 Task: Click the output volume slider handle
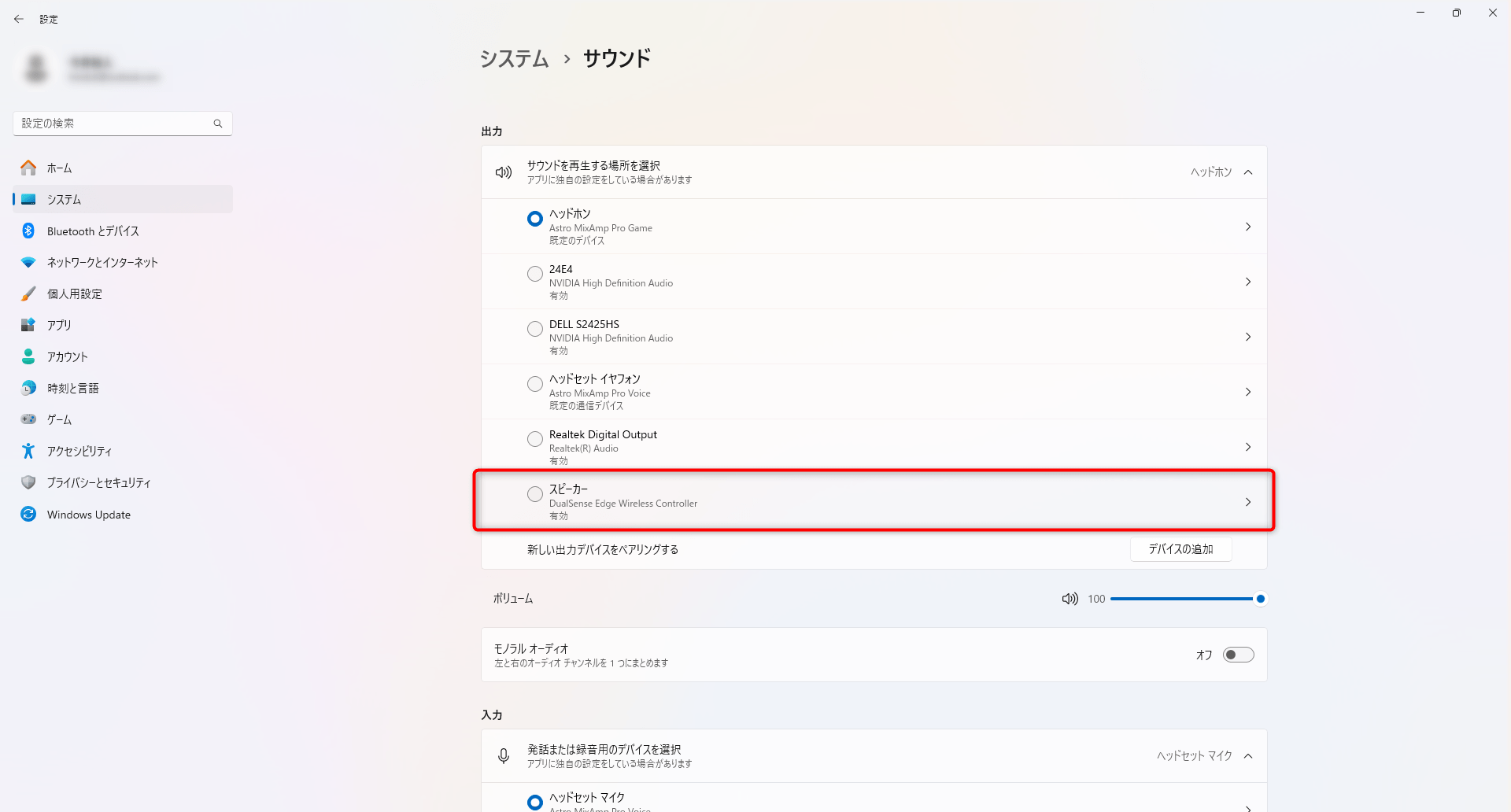1261,599
